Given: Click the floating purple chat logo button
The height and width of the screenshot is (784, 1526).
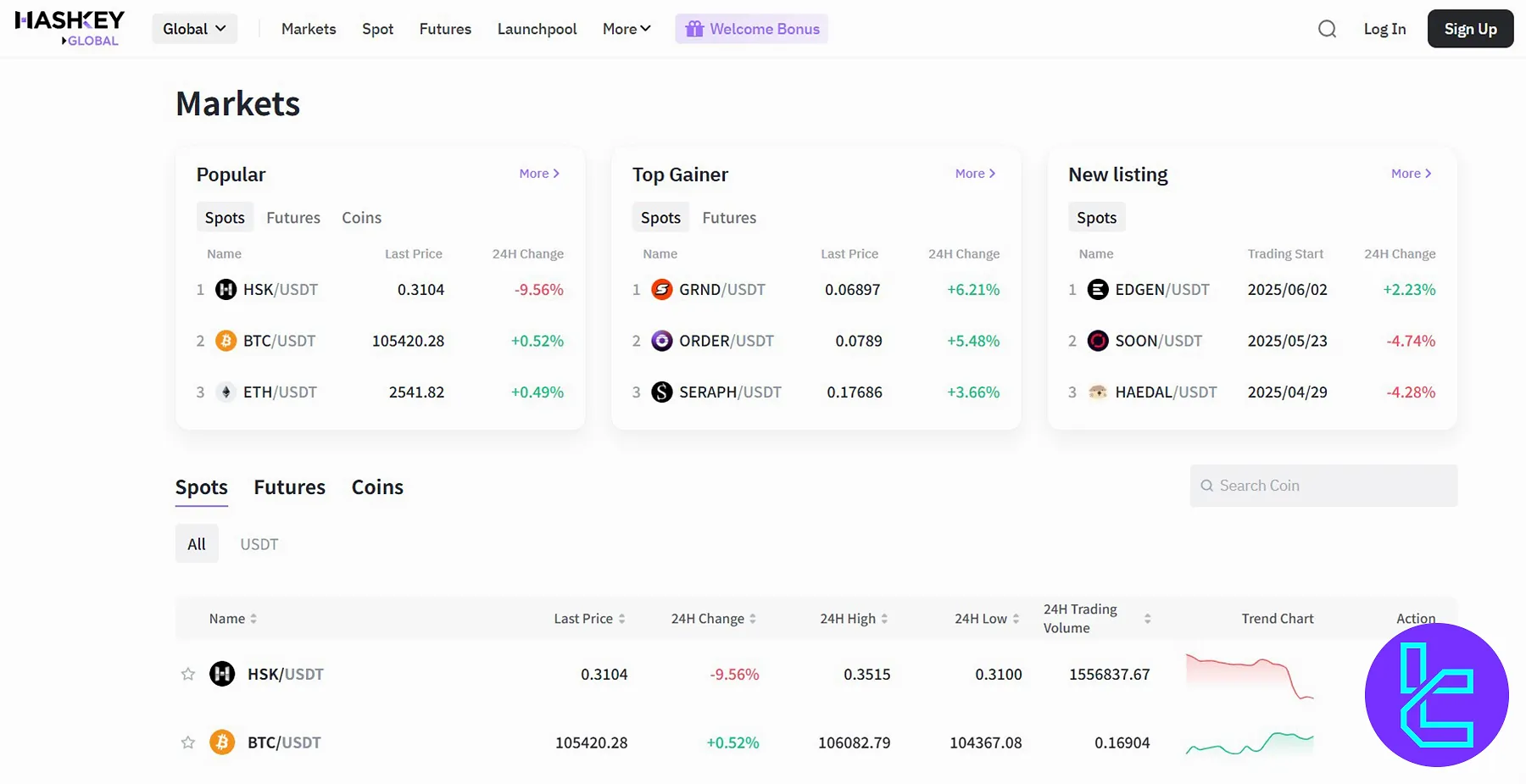Looking at the screenshot, I should pyautogui.click(x=1437, y=695).
